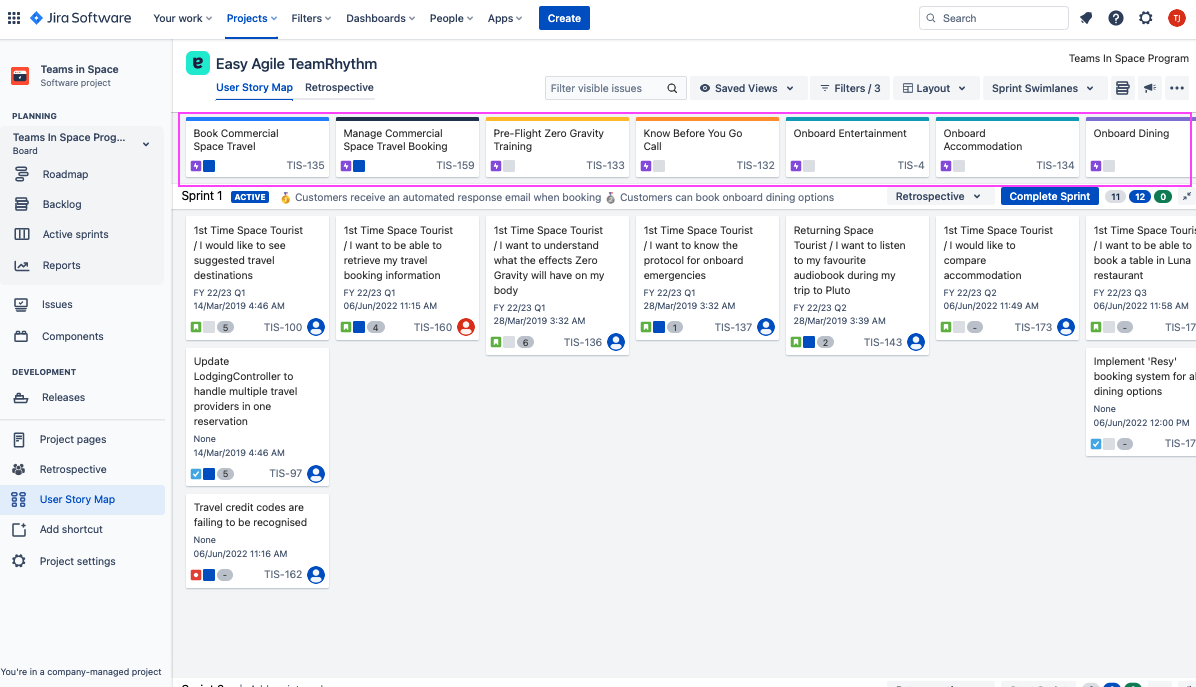Open the Sprint Swimlanes dropdown
Viewport: 1196px width, 687px height.
1041,88
